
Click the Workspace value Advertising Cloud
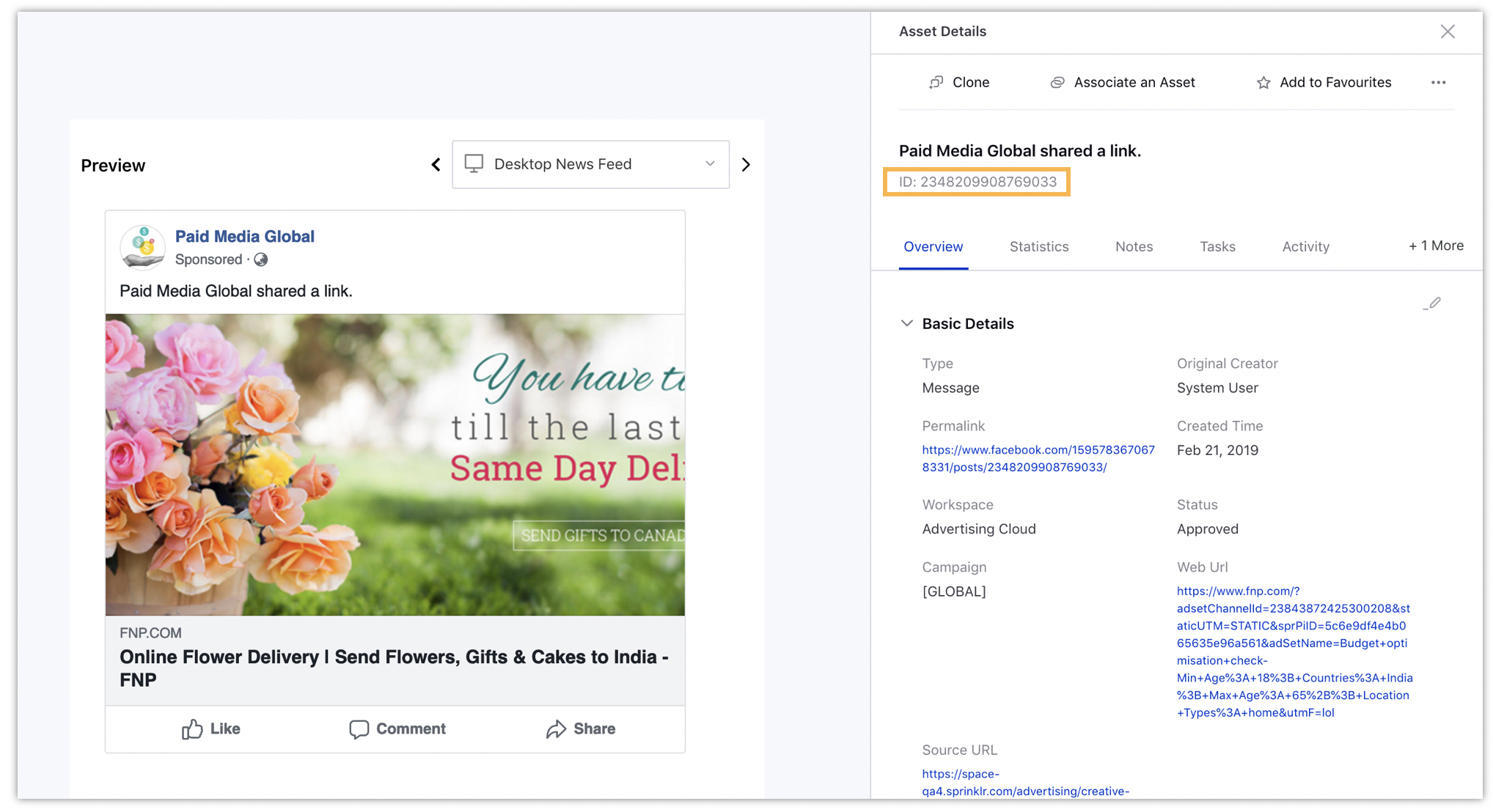coord(978,528)
